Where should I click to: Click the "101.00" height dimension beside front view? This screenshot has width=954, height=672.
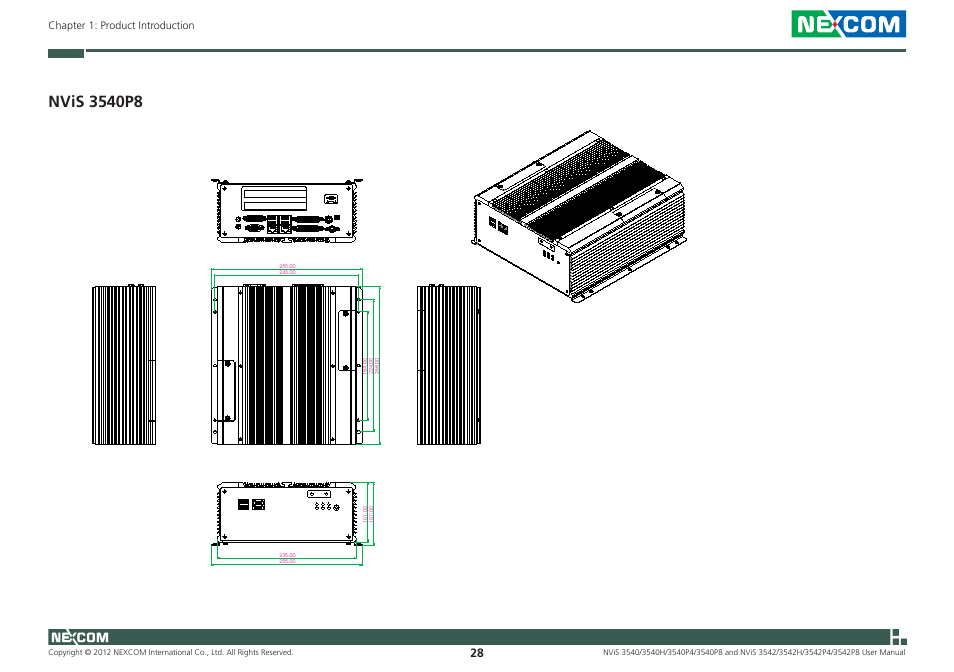pos(365,514)
